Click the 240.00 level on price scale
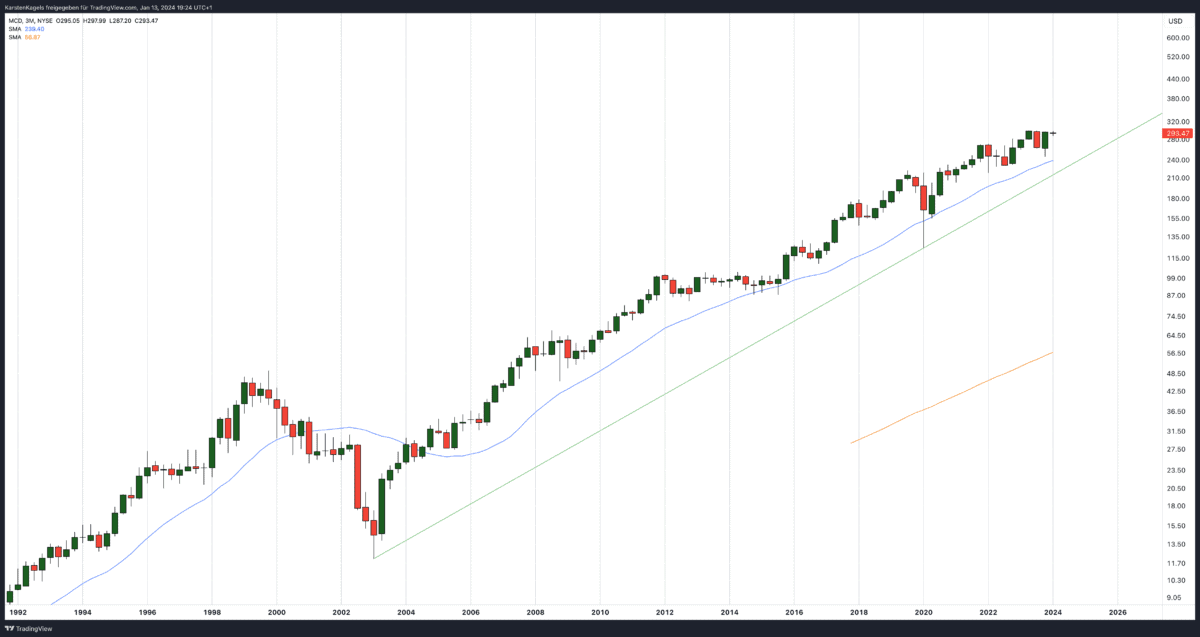Screen dimensions: 1200x637 (1177, 160)
